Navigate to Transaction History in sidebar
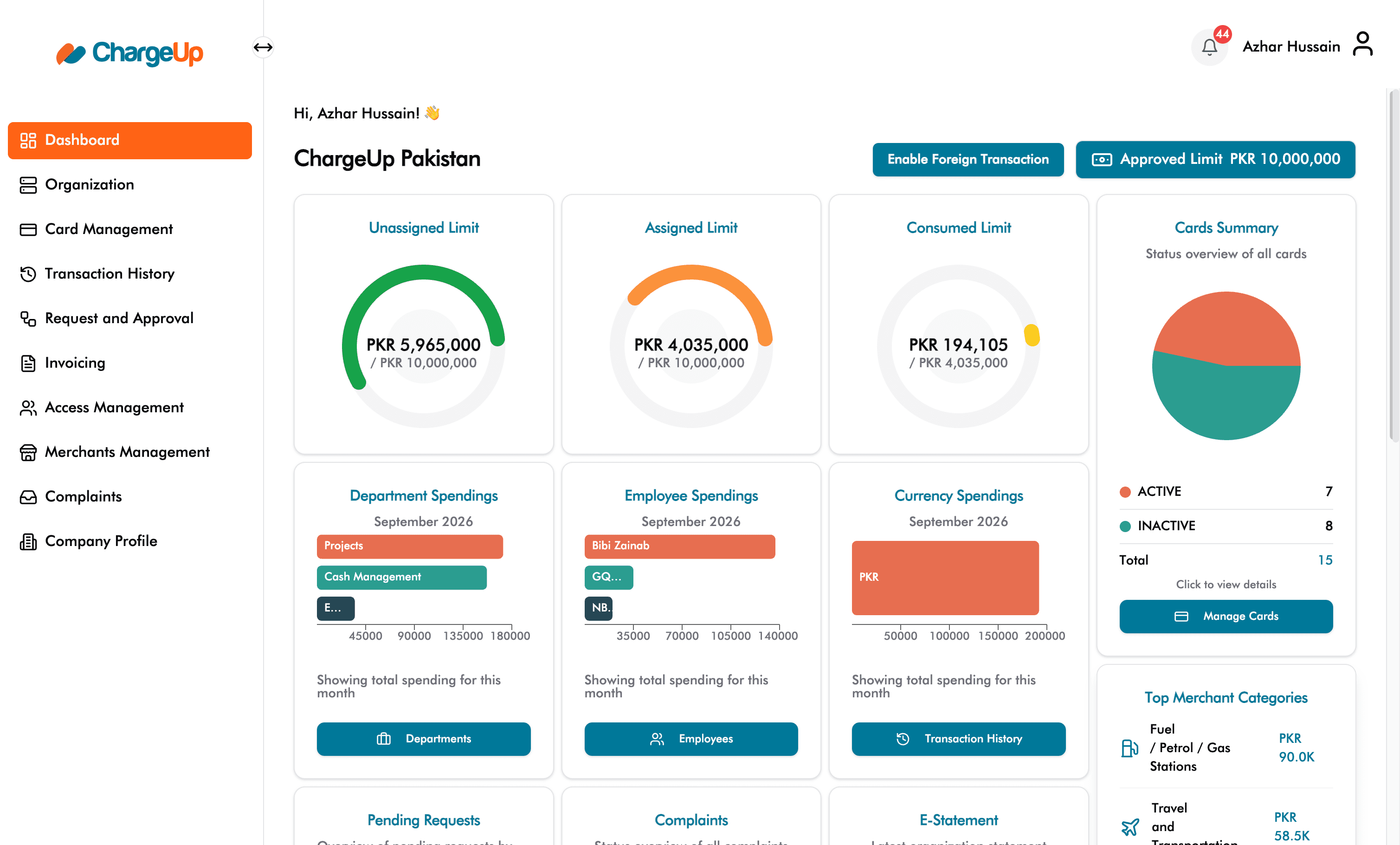Image resolution: width=1400 pixels, height=845 pixels. click(129, 274)
